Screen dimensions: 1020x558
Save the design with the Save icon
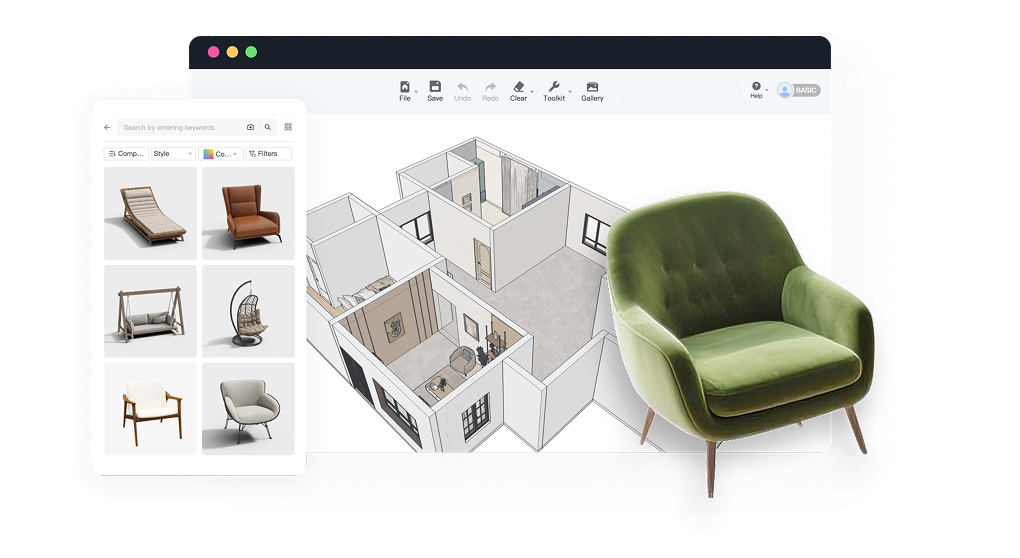coord(435,86)
